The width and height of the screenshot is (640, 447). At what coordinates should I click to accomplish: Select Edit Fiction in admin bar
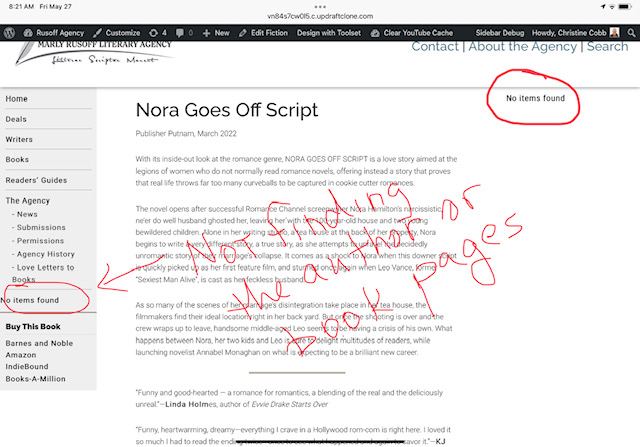pos(263,33)
